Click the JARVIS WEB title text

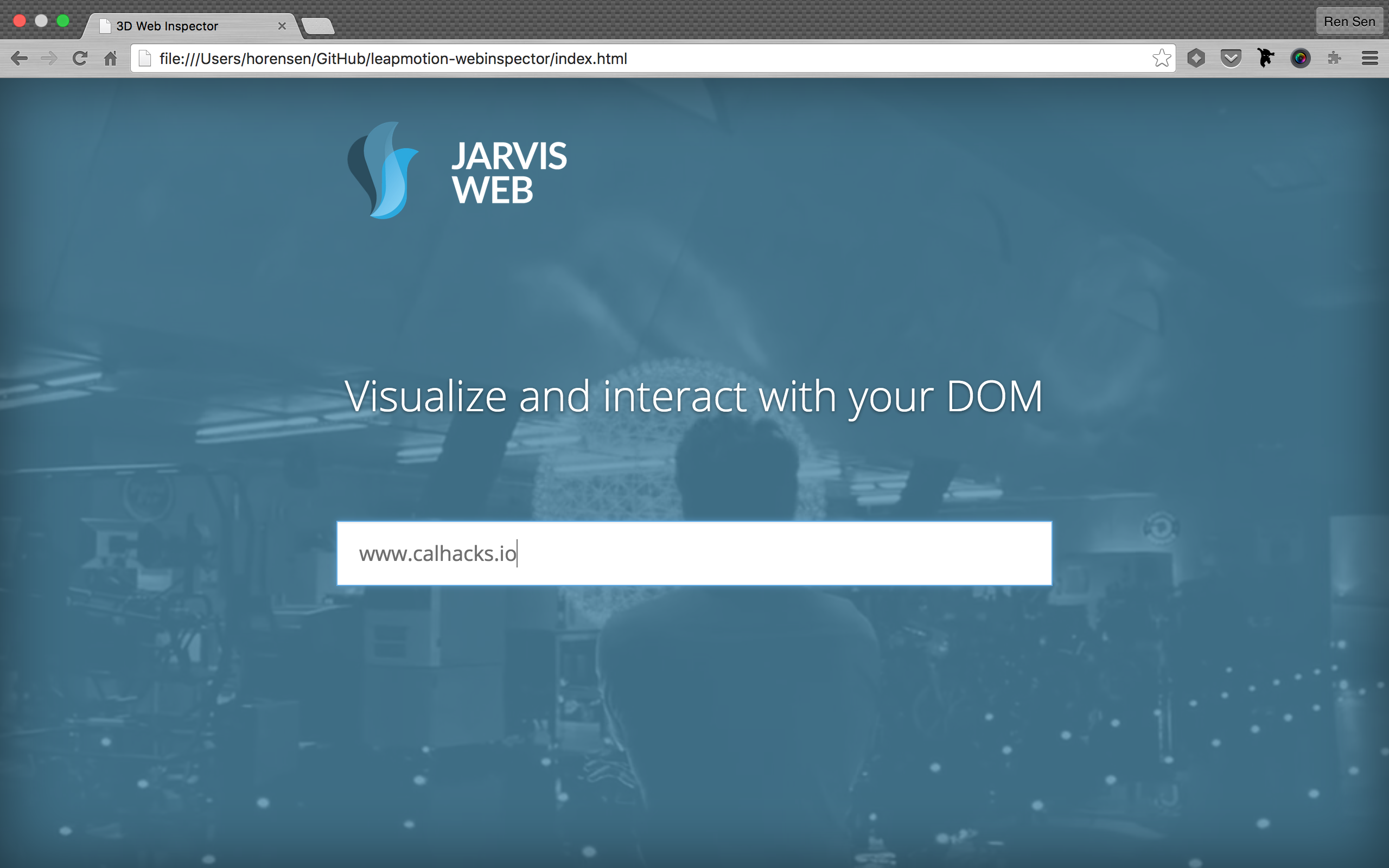508,172
